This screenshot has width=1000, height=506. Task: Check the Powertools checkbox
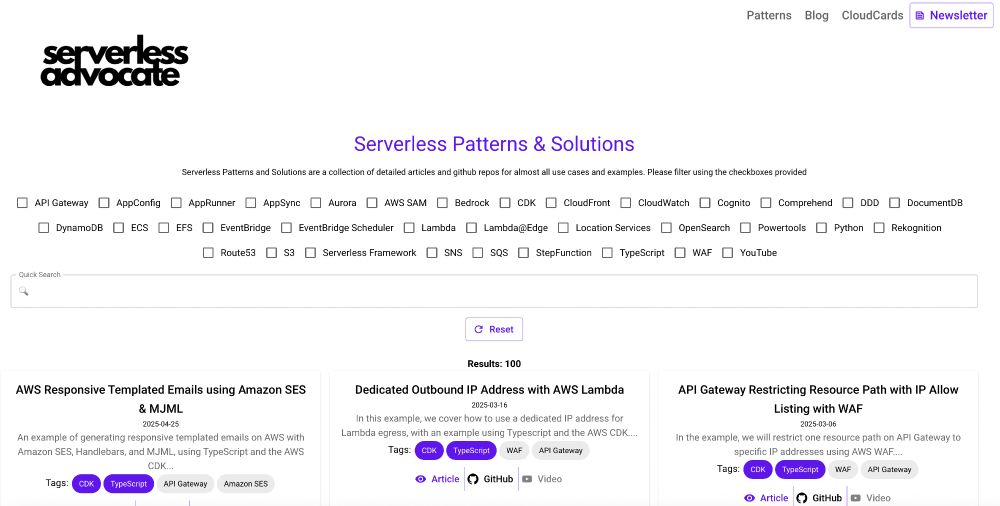click(x=746, y=227)
